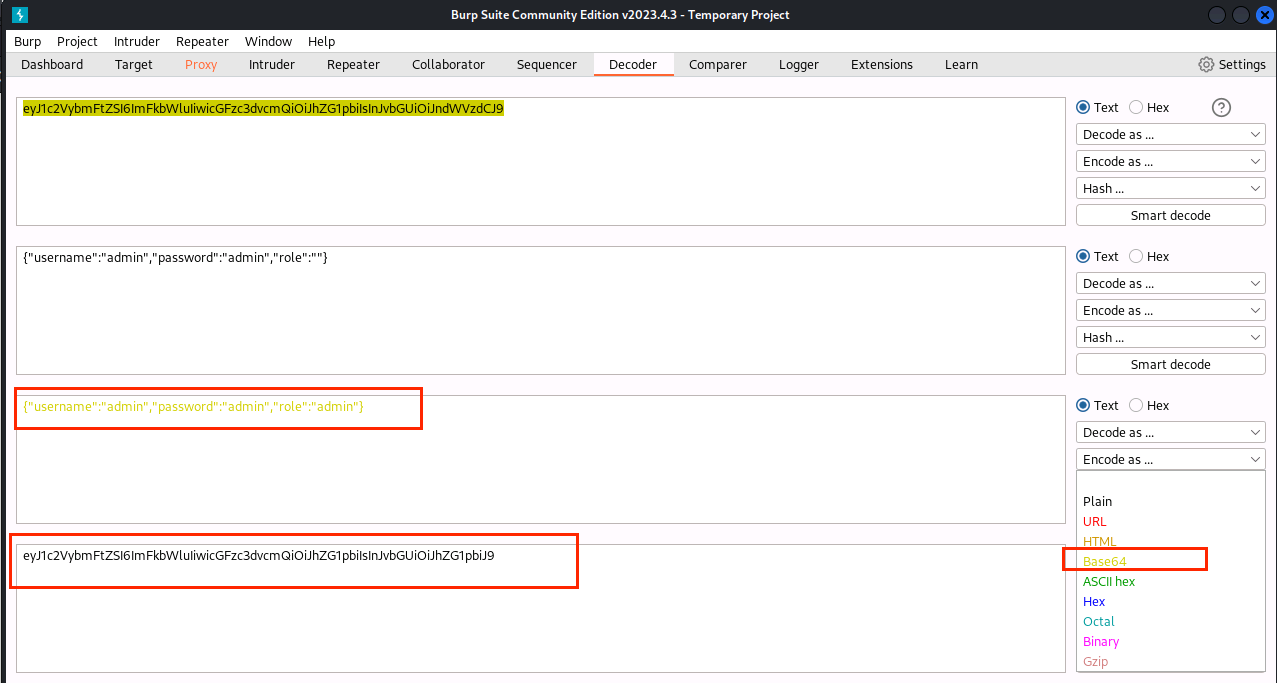Expand 'Hash ...' dropdown in second panel
This screenshot has width=1277, height=683.
point(1171,337)
